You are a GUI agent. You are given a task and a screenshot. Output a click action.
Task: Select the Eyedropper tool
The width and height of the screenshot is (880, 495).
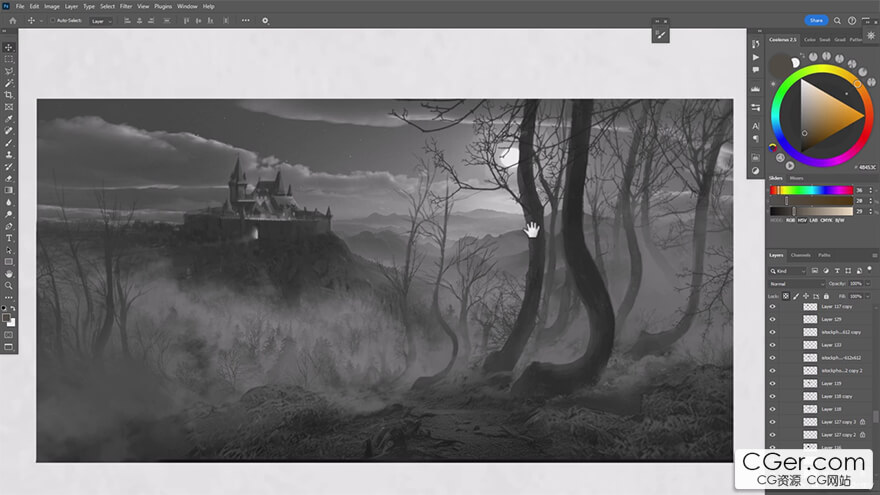point(8,119)
